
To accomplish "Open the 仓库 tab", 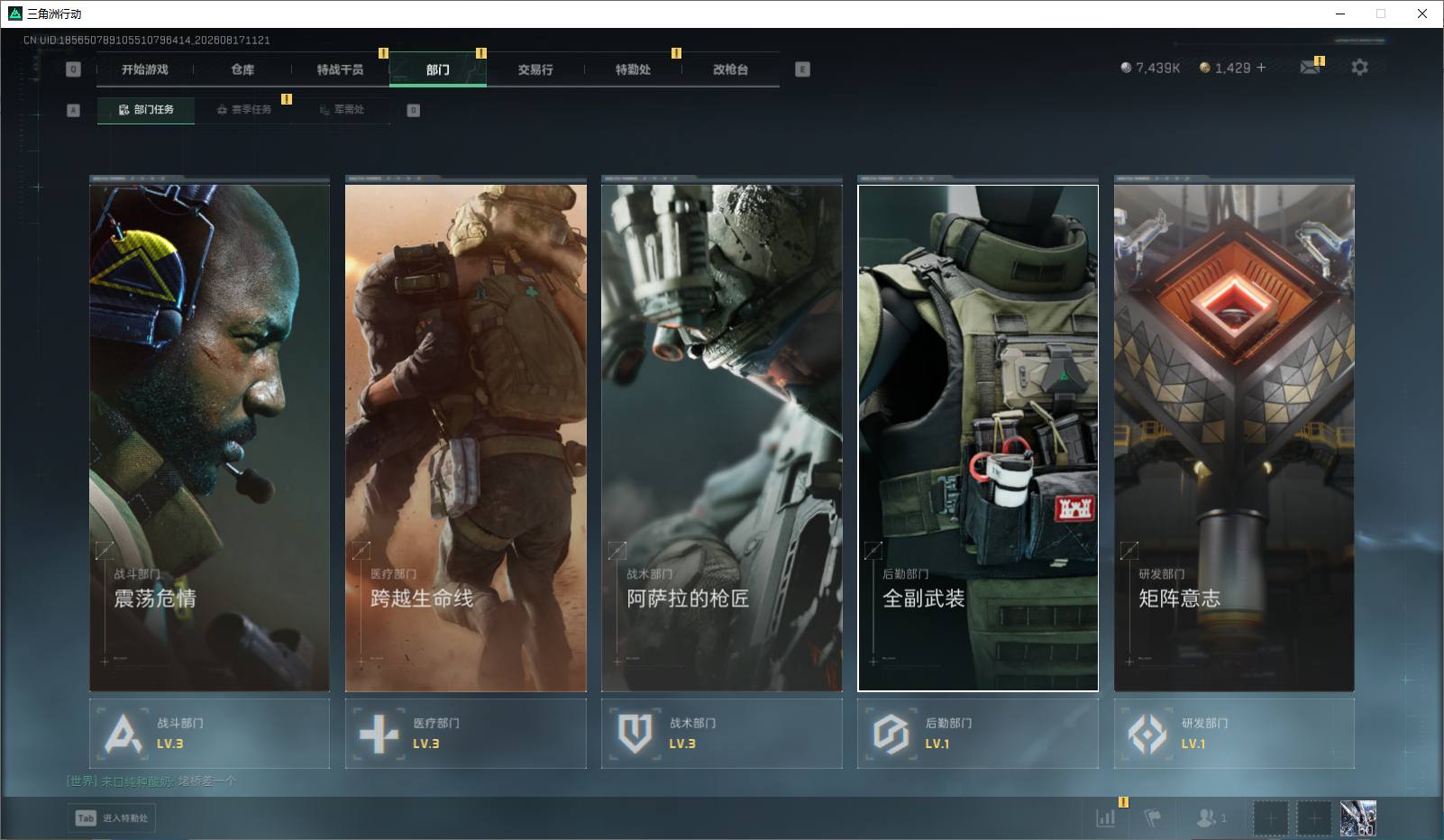I will (x=242, y=69).
